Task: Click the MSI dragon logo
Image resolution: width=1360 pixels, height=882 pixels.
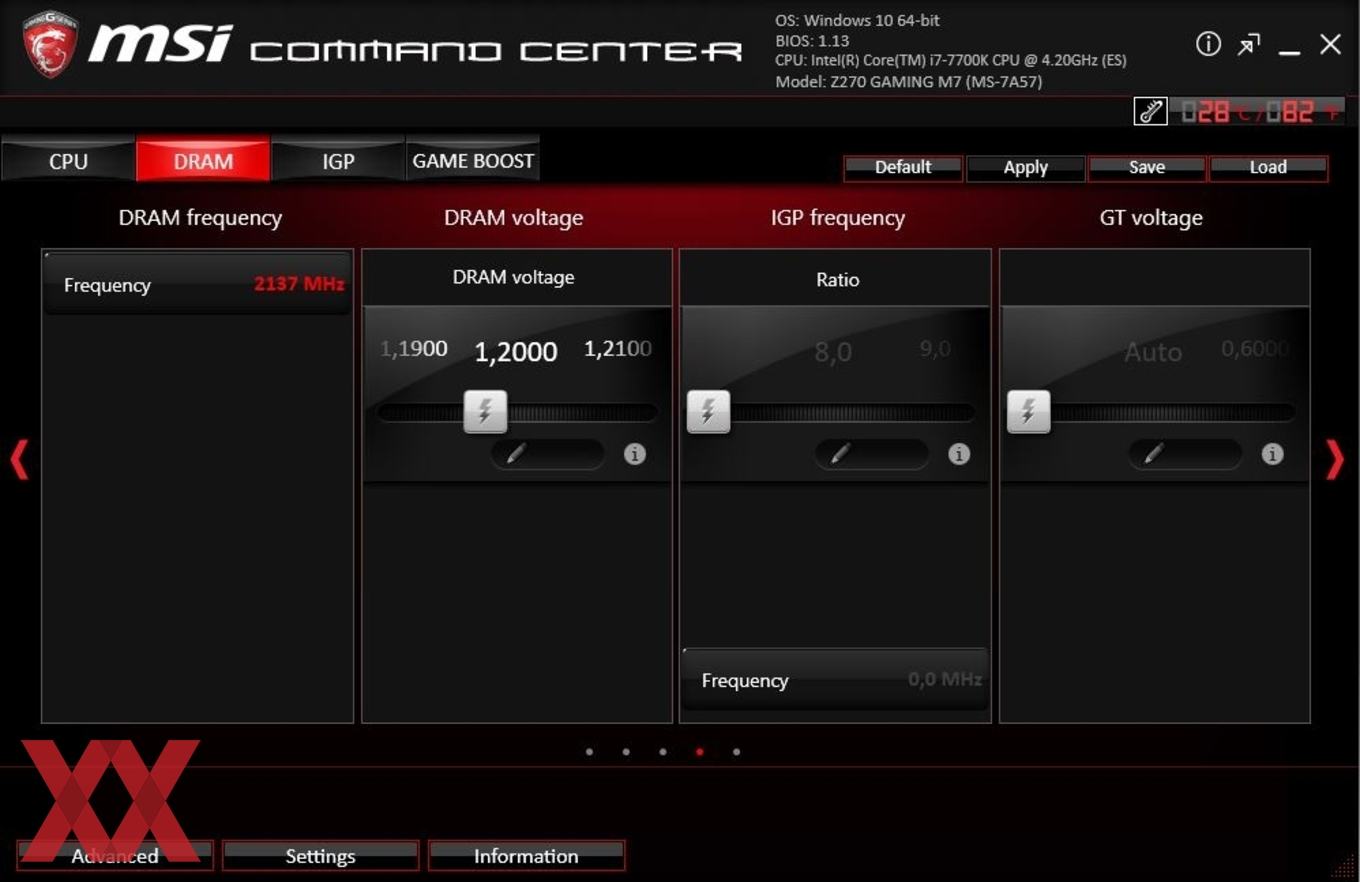Action: pos(50,44)
